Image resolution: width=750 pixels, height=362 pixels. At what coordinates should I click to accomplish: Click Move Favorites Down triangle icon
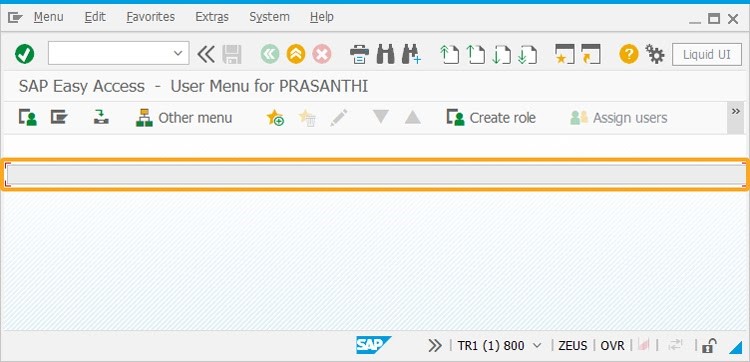(381, 117)
